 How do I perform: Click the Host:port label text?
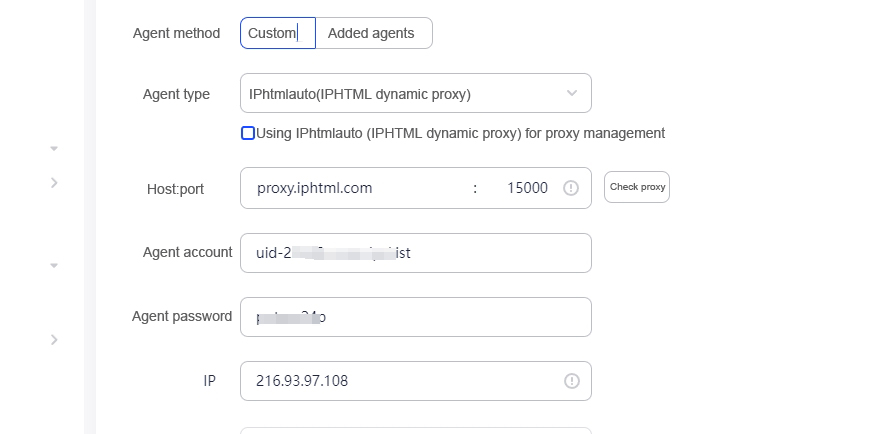pos(175,189)
